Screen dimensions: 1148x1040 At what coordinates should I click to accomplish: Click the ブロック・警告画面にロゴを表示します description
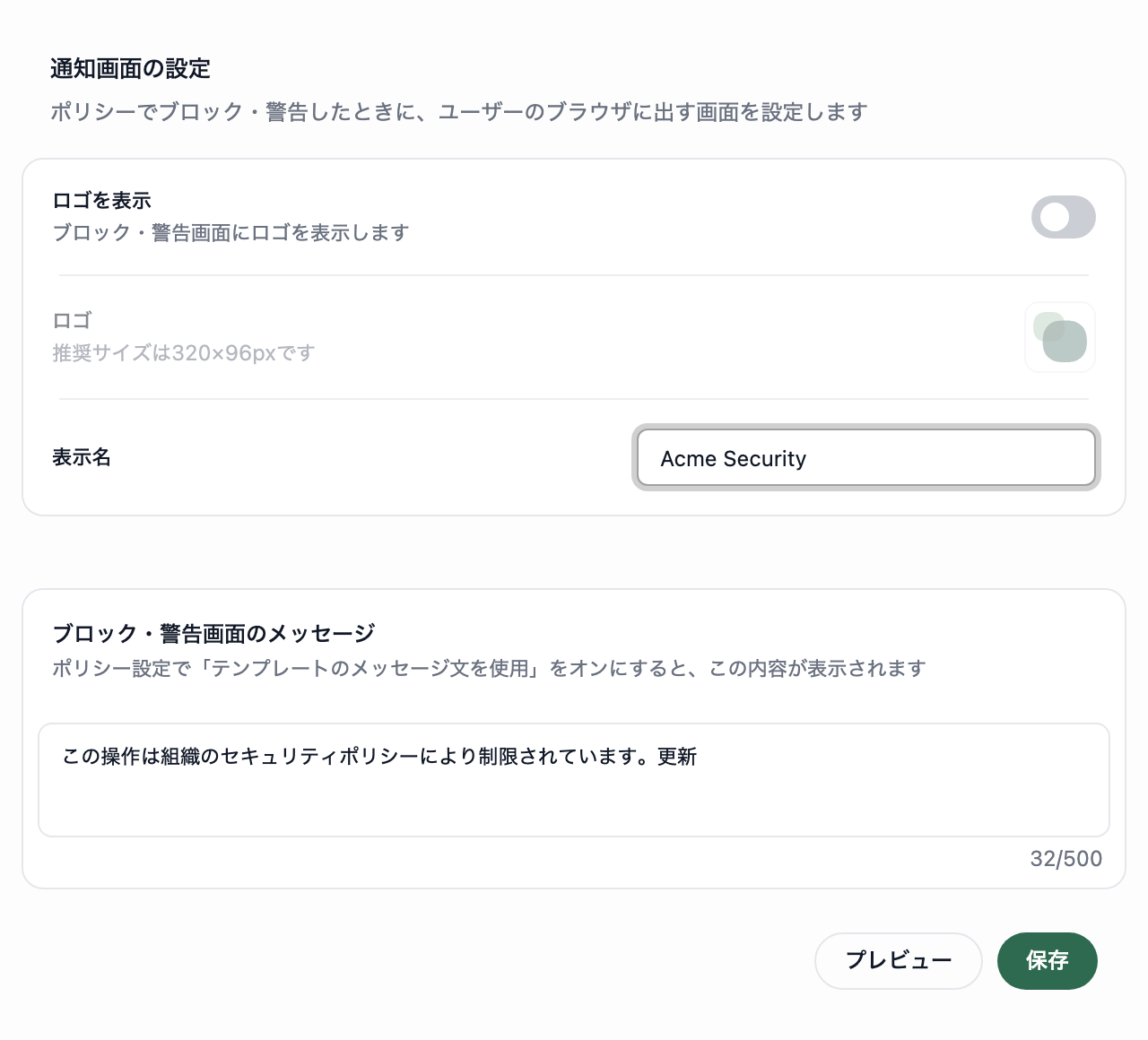(x=230, y=233)
